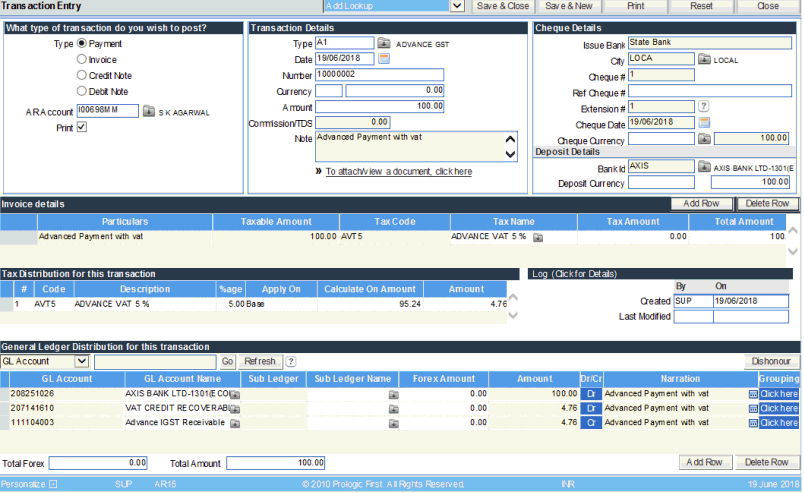Open the City lookup icon

tap(704, 59)
